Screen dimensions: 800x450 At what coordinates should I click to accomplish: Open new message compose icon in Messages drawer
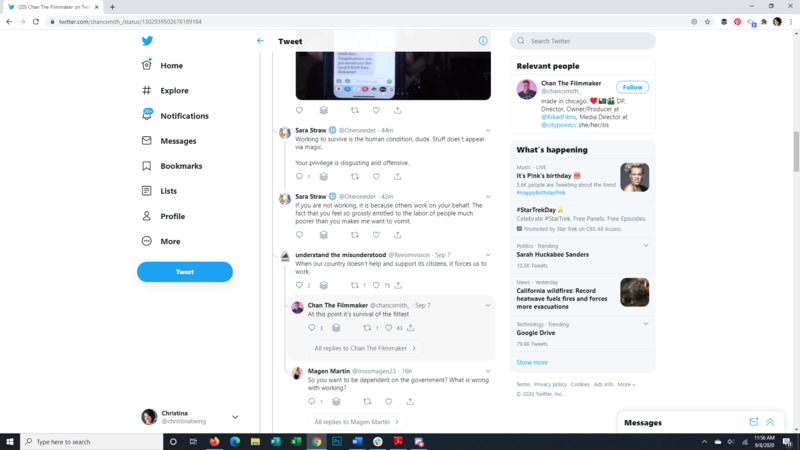click(x=754, y=422)
